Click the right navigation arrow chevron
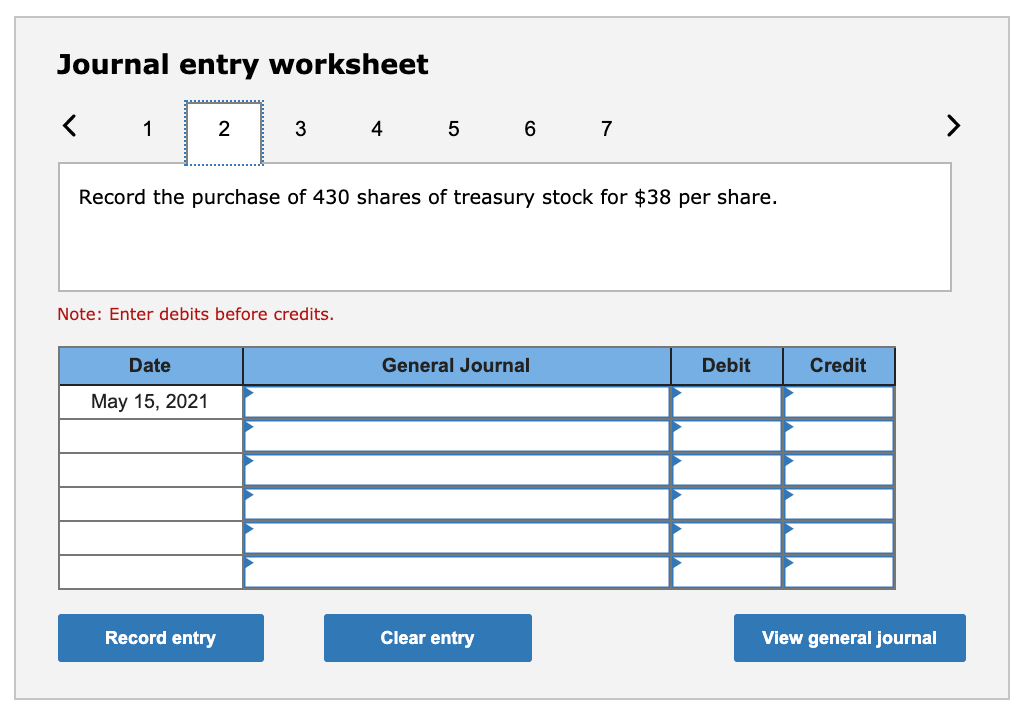The image size is (1034, 720). [x=952, y=126]
